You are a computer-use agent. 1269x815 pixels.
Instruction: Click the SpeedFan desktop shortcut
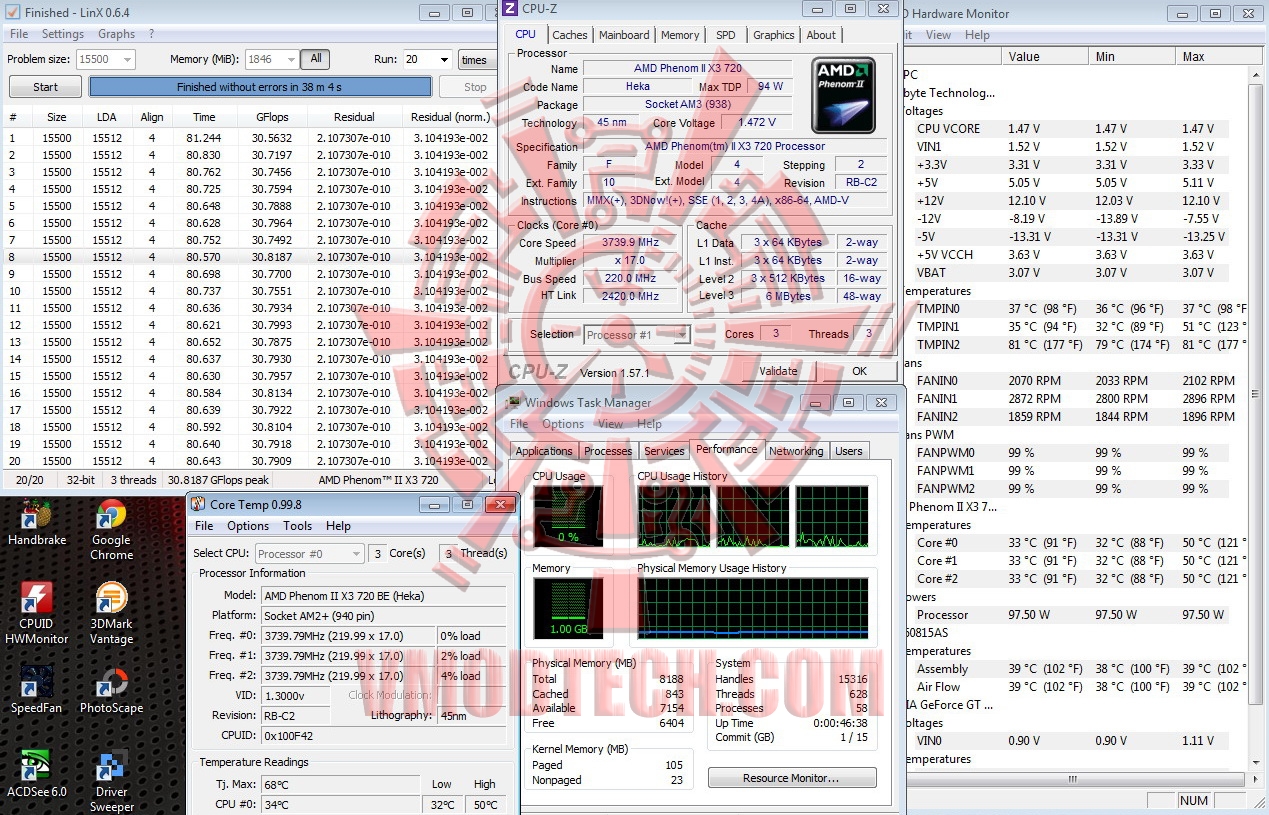[x=37, y=690]
